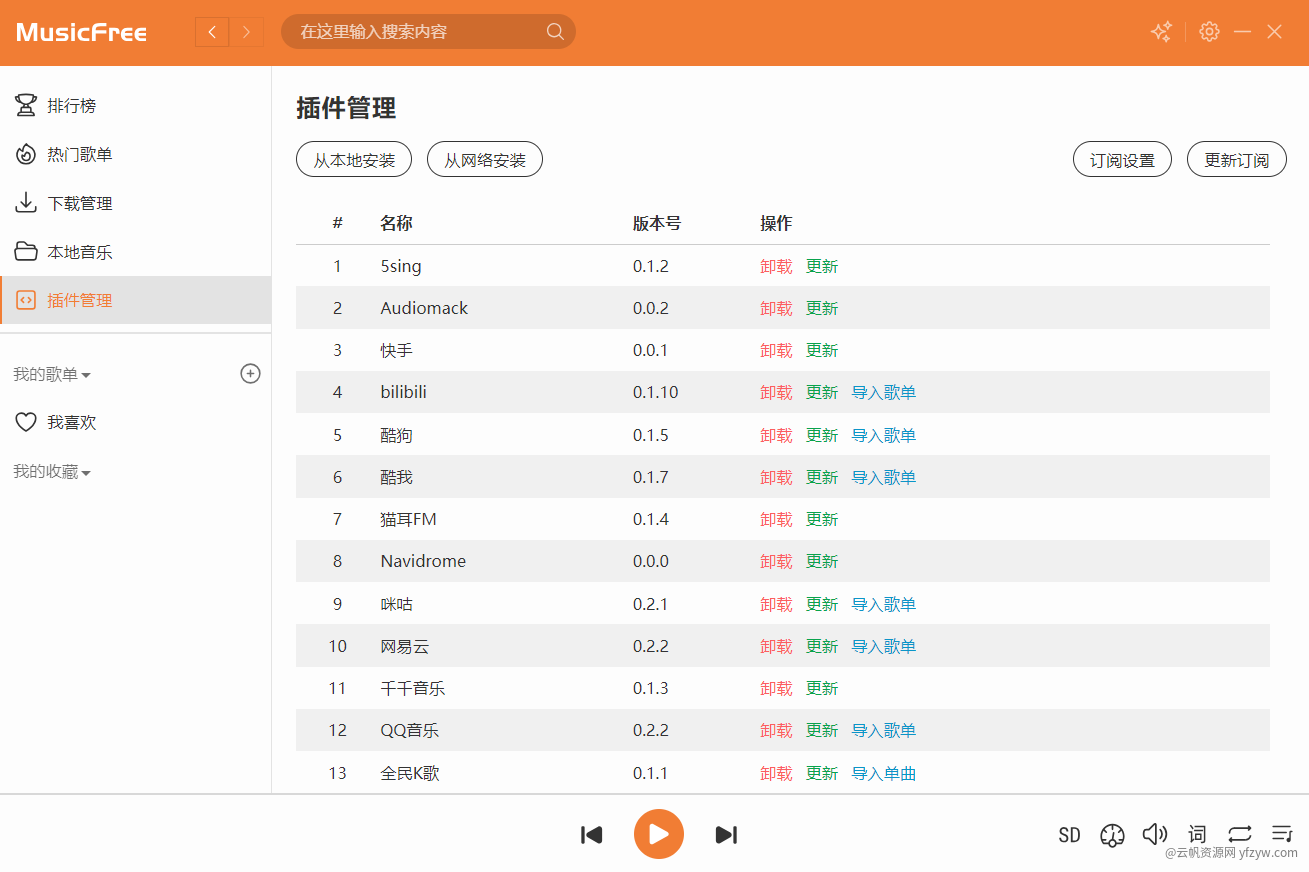
Task: Click 从网络安装 button
Action: pyautogui.click(x=485, y=160)
